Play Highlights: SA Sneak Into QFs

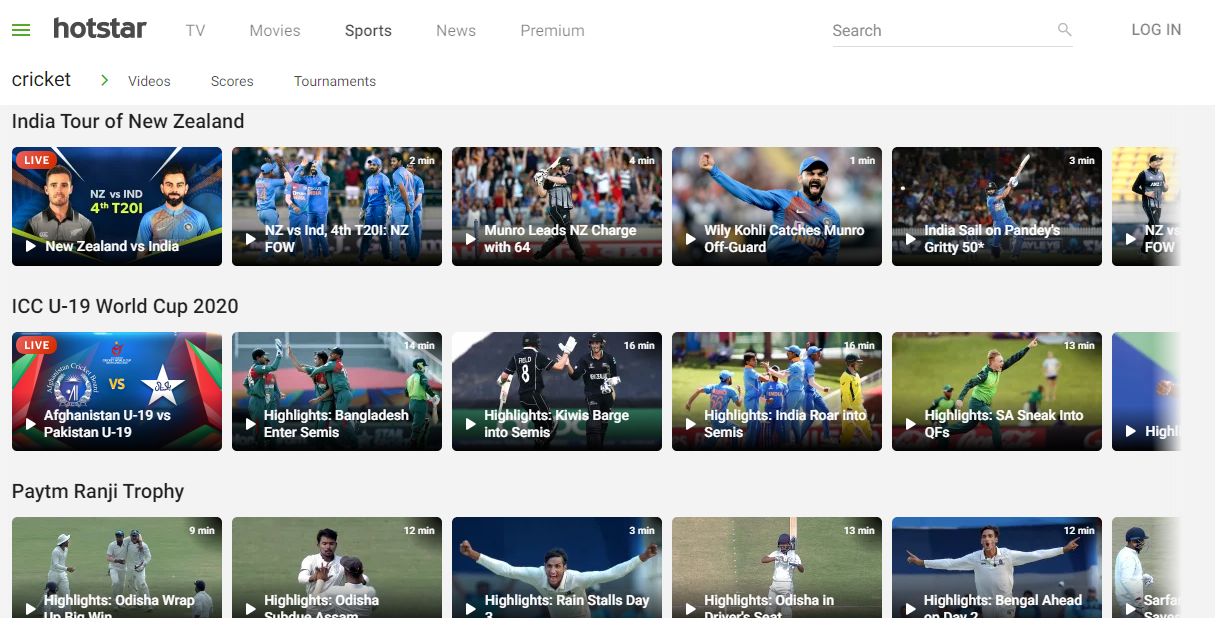click(x=997, y=391)
